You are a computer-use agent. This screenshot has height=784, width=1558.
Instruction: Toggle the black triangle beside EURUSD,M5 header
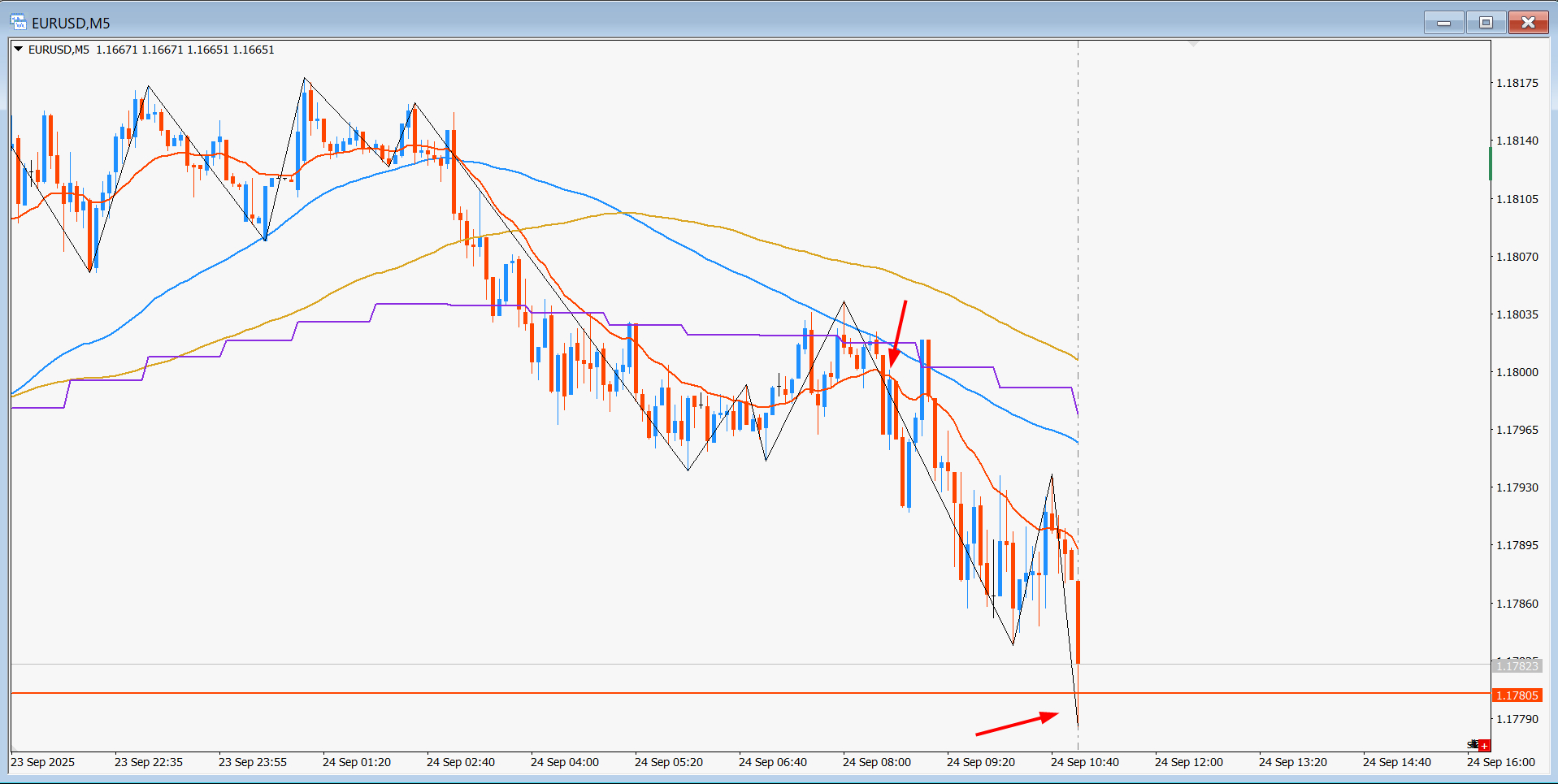(x=18, y=50)
